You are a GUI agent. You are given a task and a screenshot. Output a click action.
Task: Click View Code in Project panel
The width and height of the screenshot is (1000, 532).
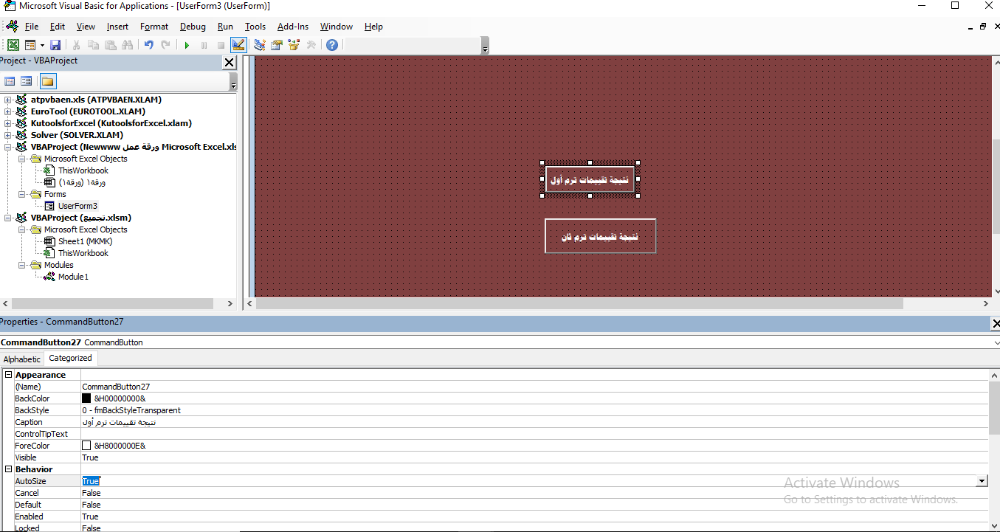click(x=10, y=82)
